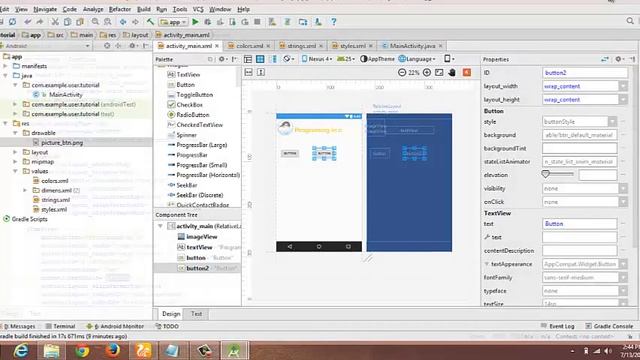Open the Event Log
Viewport: 640px width, 360px height.
pos(558,326)
